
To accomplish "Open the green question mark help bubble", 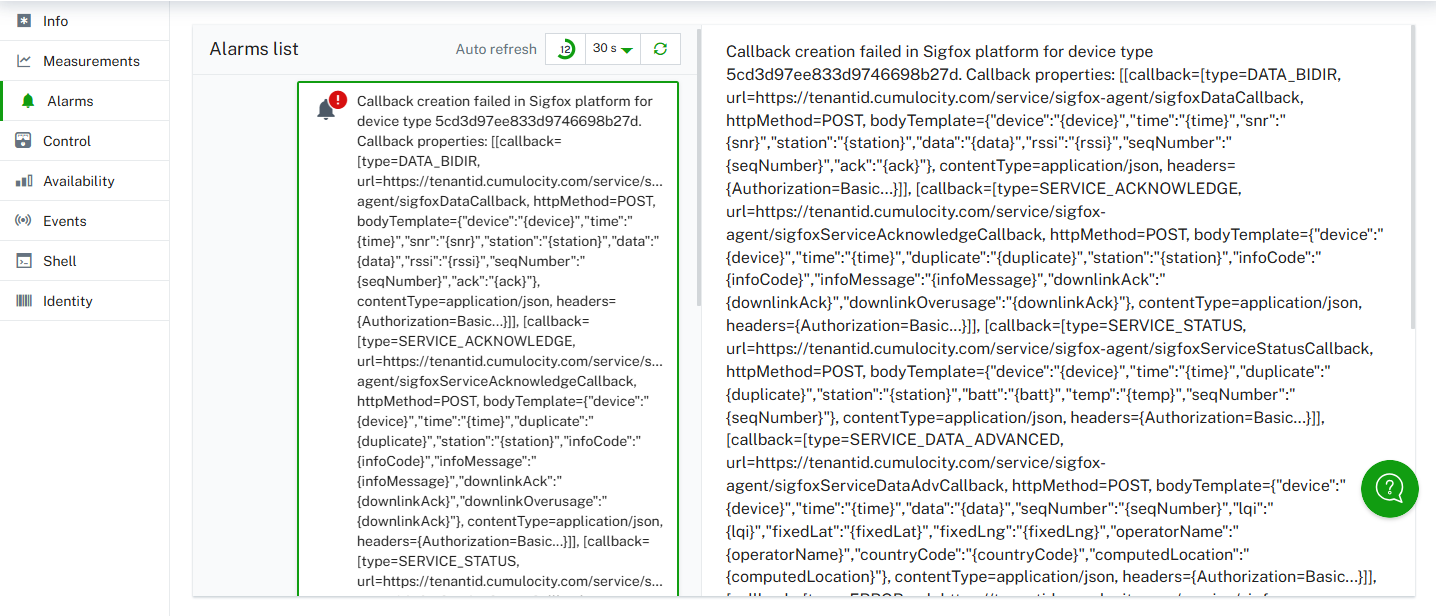I will (1389, 489).
